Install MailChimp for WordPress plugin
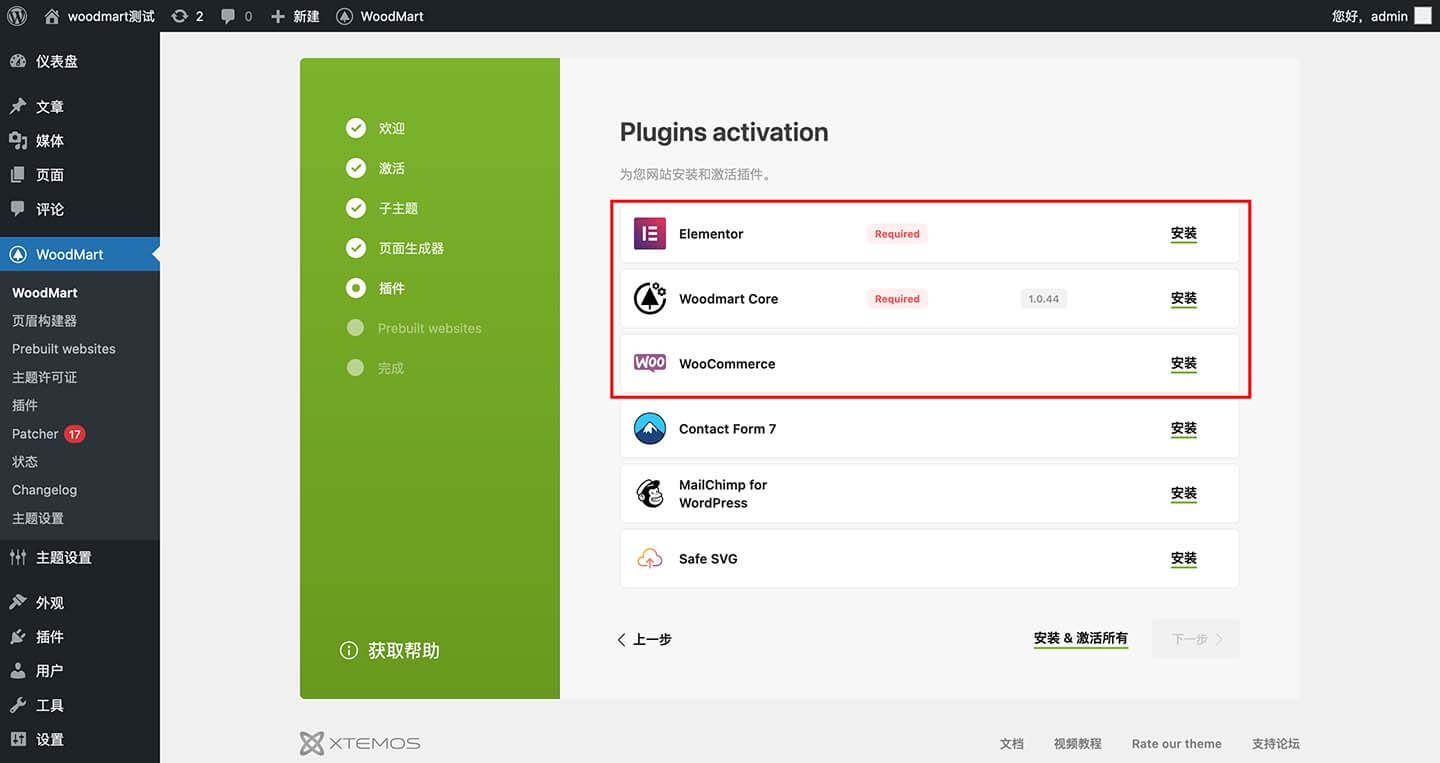The height and width of the screenshot is (763, 1440). pyautogui.click(x=1184, y=493)
